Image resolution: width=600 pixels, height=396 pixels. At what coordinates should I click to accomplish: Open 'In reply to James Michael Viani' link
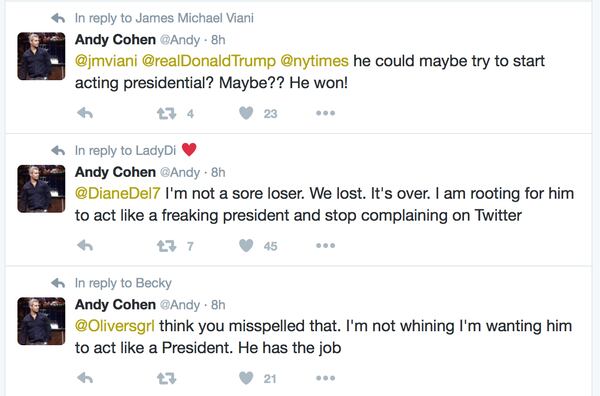164,18
